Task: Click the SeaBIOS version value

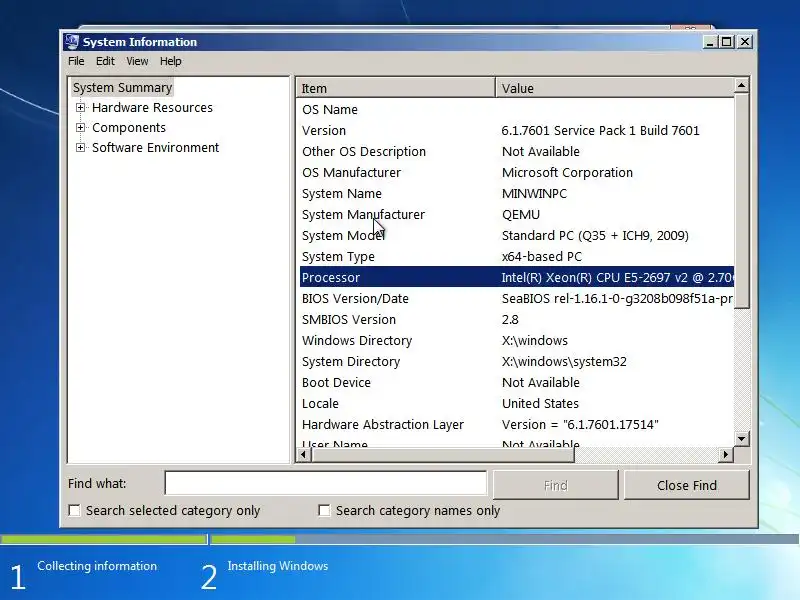Action: click(617, 298)
